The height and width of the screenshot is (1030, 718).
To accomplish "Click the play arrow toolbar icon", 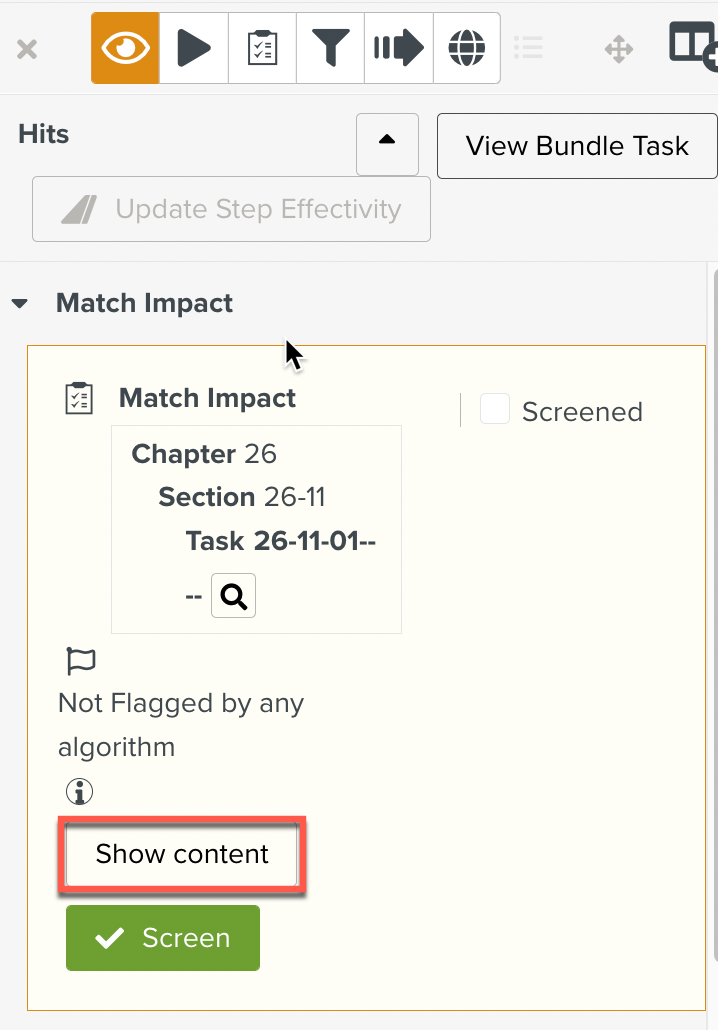I will pyautogui.click(x=194, y=47).
